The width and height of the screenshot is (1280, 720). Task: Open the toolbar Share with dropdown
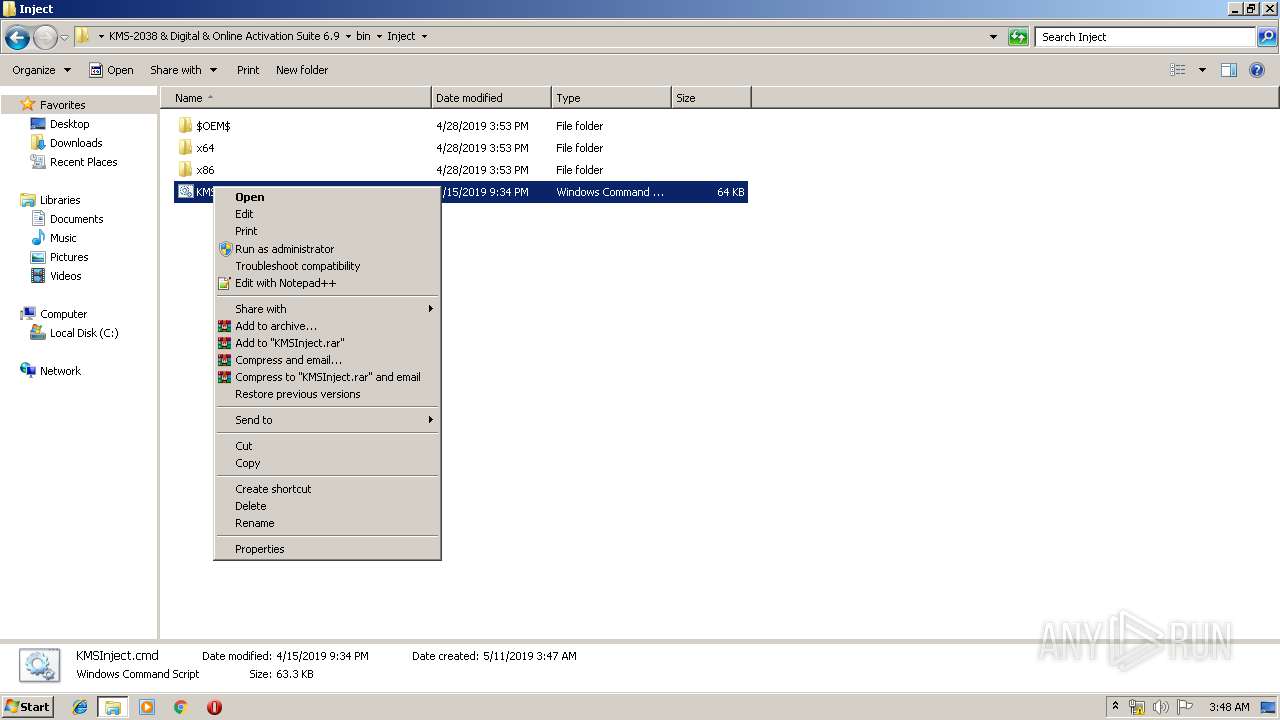pos(183,70)
